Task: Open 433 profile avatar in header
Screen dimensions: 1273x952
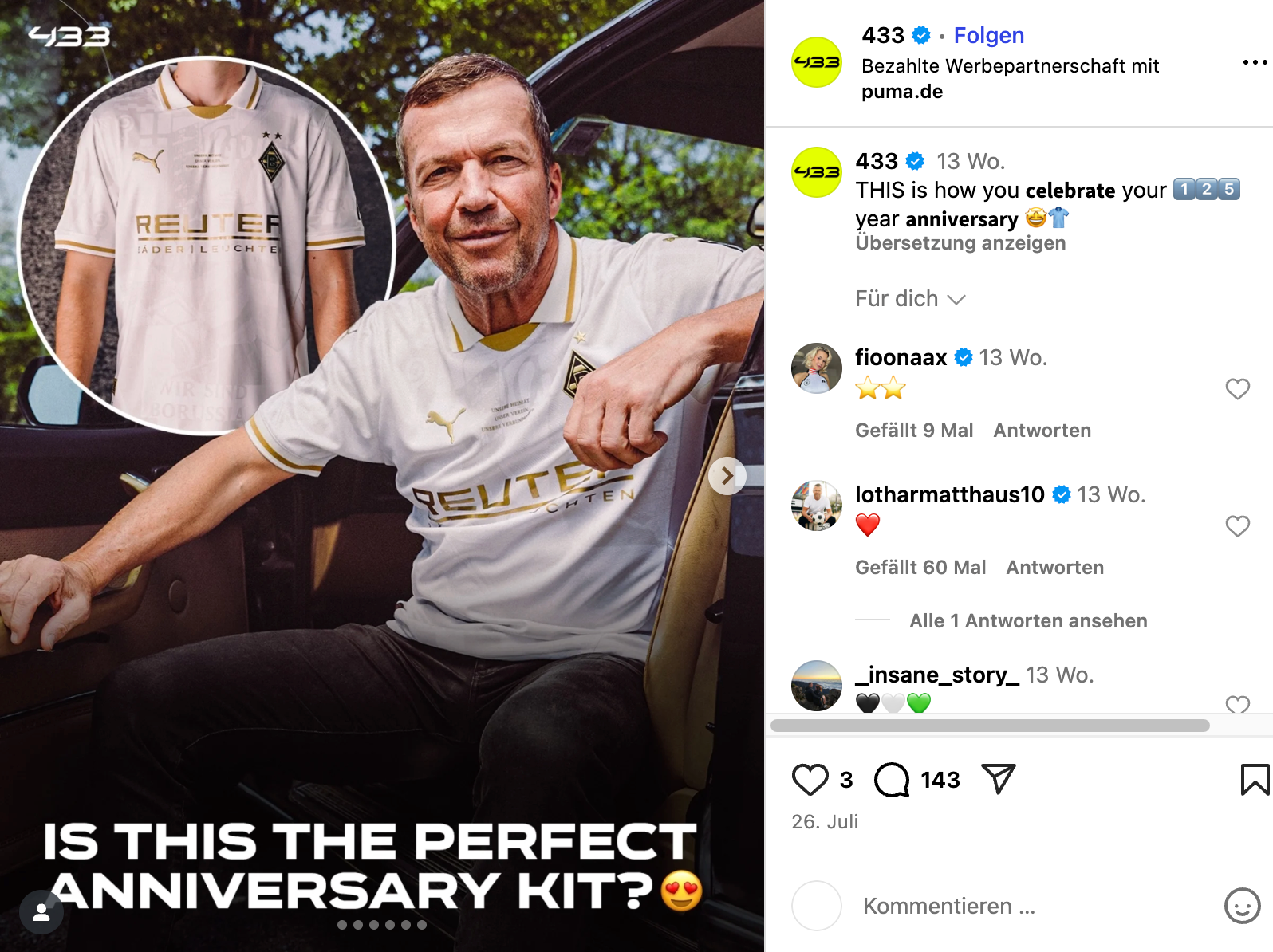Action: [x=816, y=62]
